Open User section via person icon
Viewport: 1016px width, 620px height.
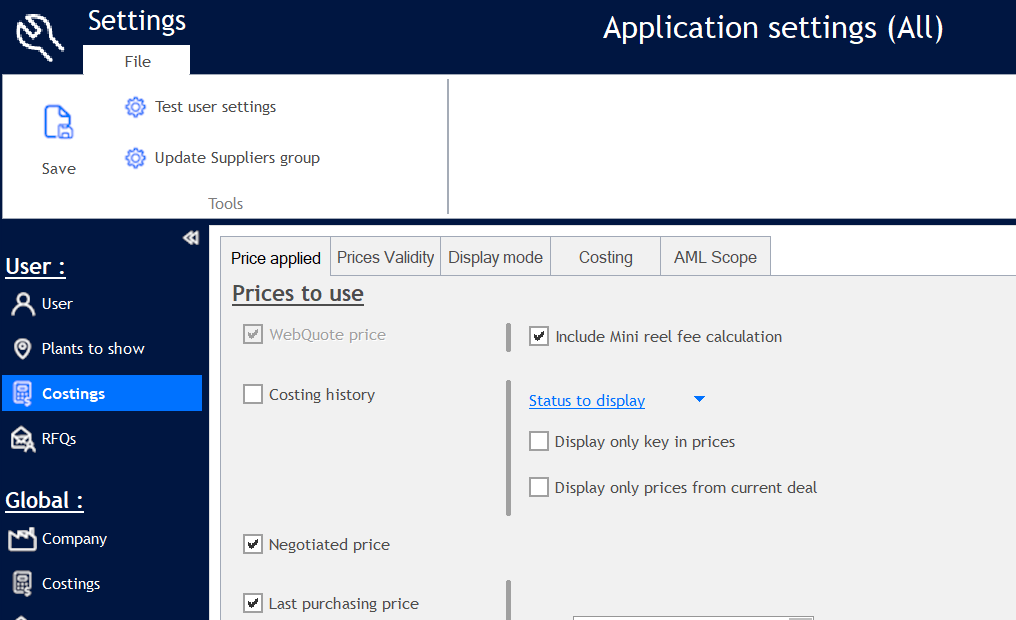(22, 304)
